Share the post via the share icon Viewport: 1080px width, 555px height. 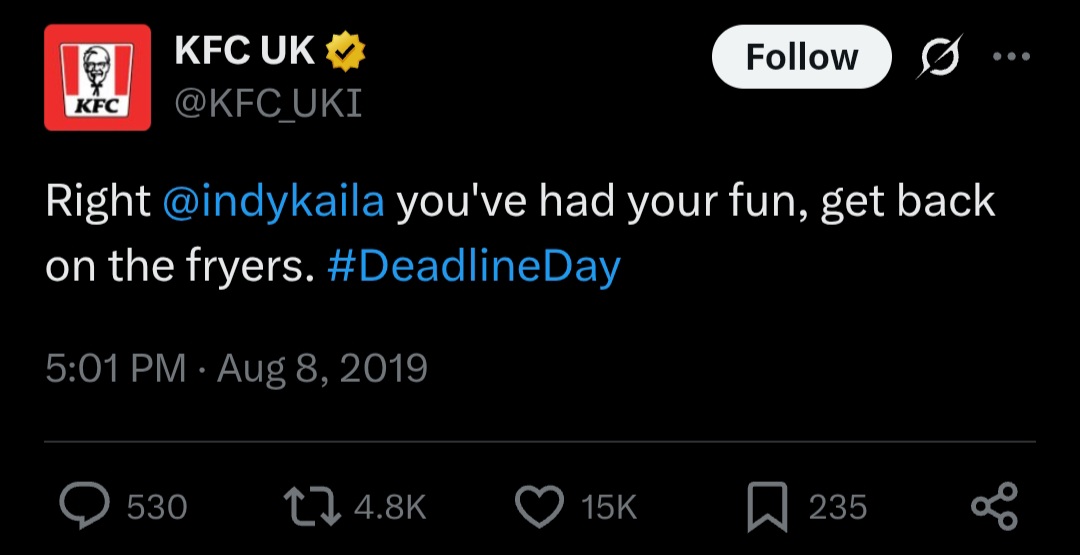click(x=994, y=507)
